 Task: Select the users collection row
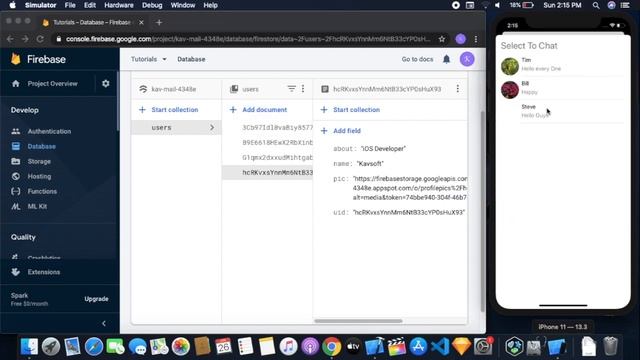click(176, 128)
